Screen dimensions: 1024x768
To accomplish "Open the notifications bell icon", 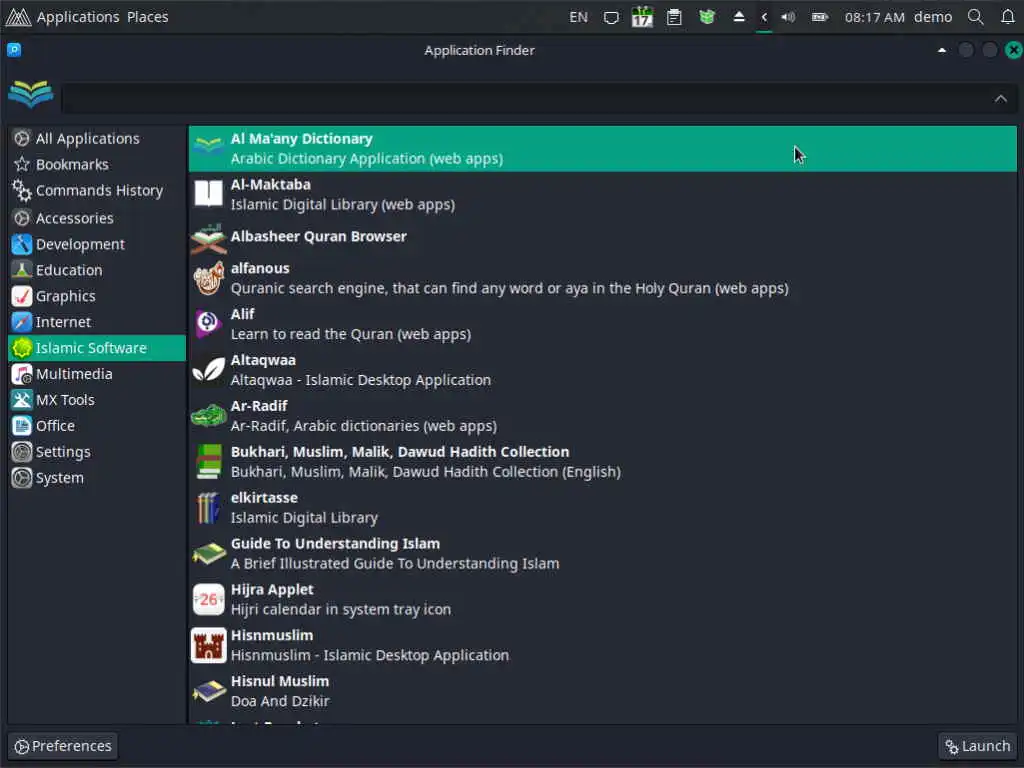I will pos(1008,17).
